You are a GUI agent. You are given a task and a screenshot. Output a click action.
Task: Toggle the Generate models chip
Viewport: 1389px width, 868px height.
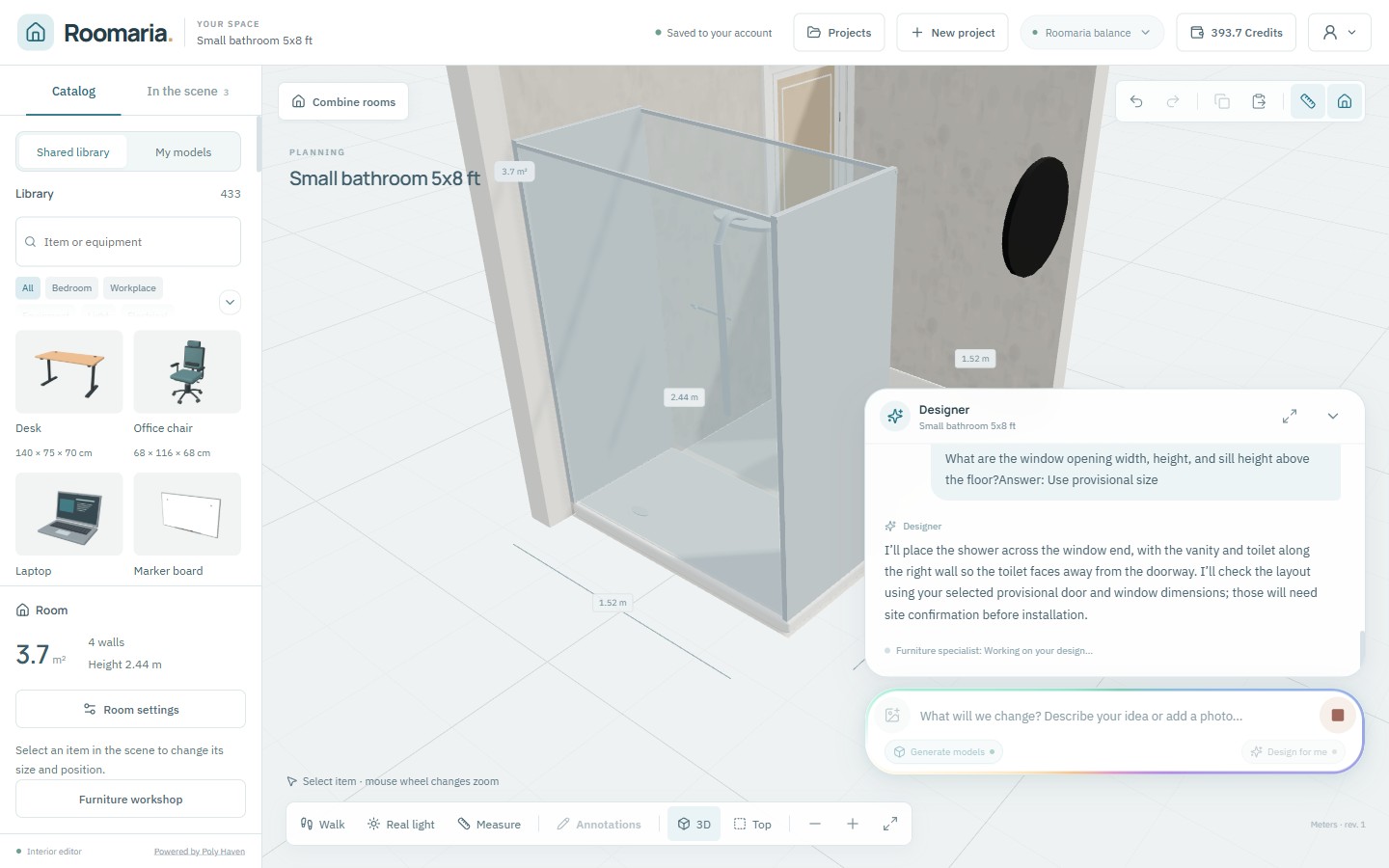tap(944, 751)
